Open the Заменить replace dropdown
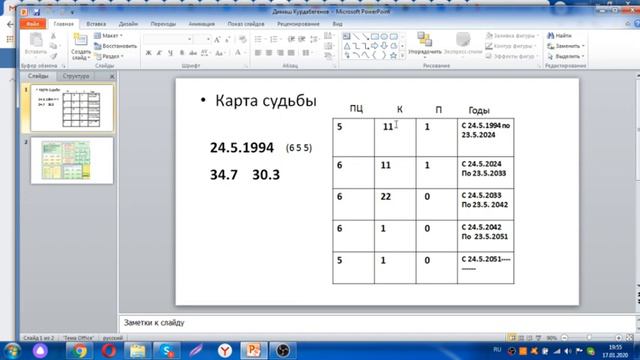This screenshot has width=640, height=360. click(x=566, y=46)
